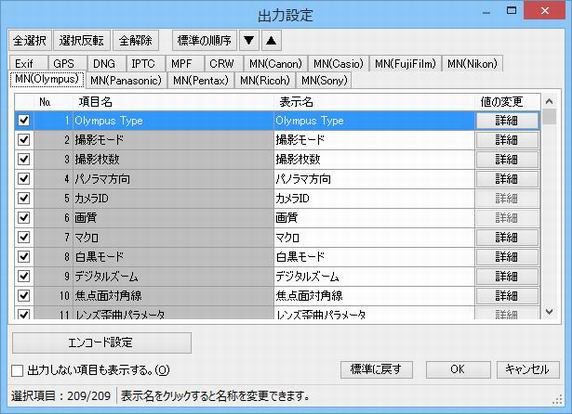Image resolution: width=572 pixels, height=414 pixels.
Task: Edit the 表示名 cell for 画質
Action: [374, 218]
